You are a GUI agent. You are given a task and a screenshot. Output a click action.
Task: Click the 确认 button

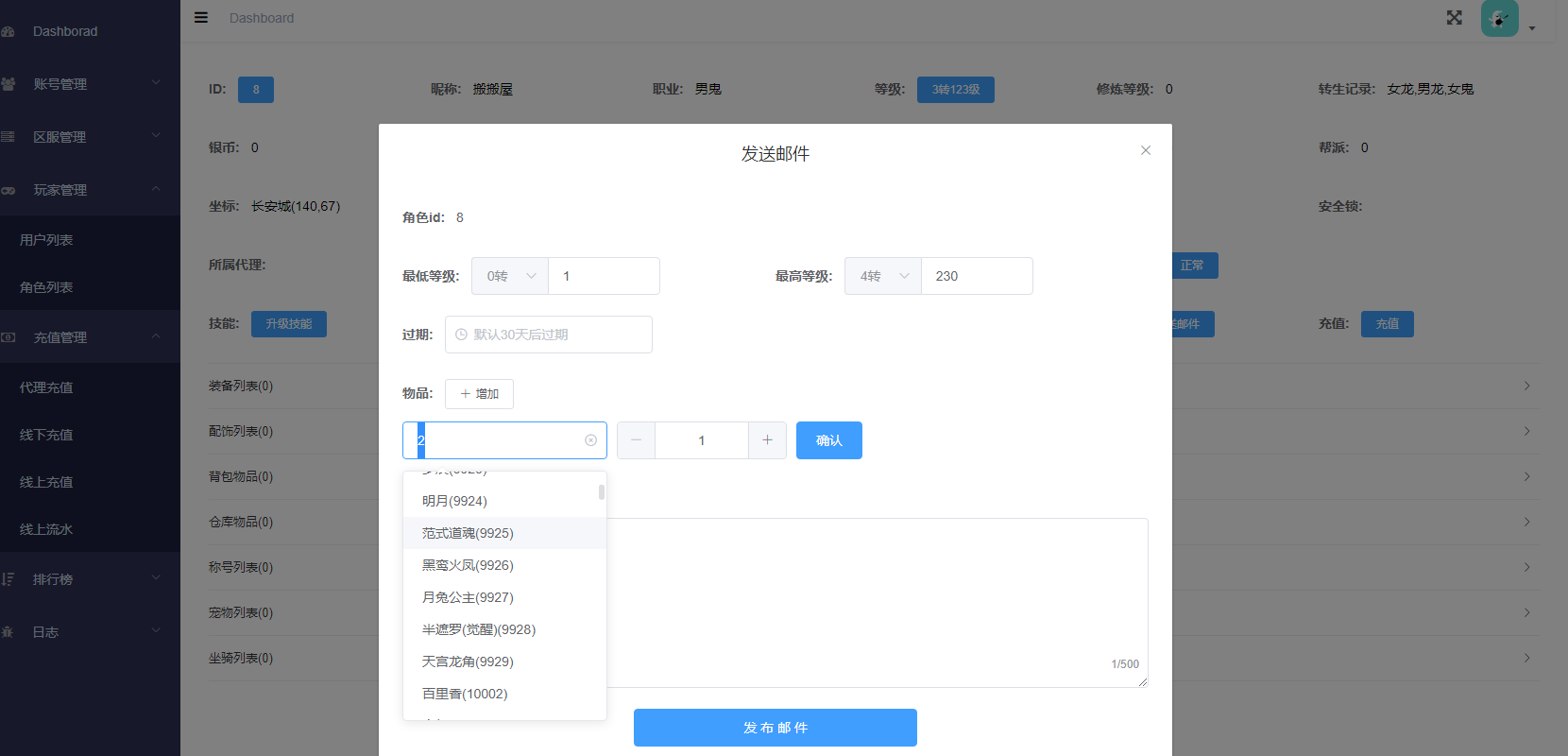tap(828, 440)
